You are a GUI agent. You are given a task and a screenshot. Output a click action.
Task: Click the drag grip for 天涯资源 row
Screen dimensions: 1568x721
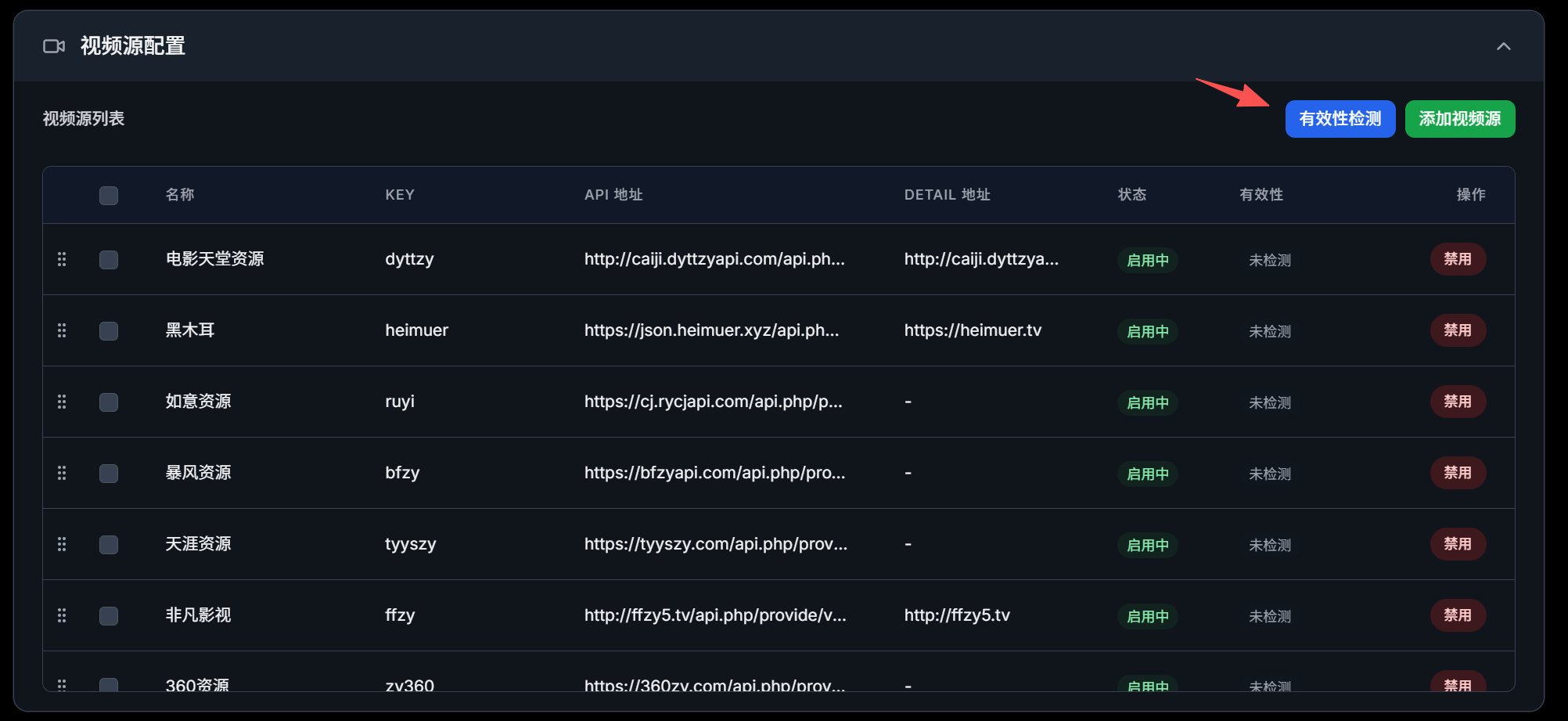point(62,544)
